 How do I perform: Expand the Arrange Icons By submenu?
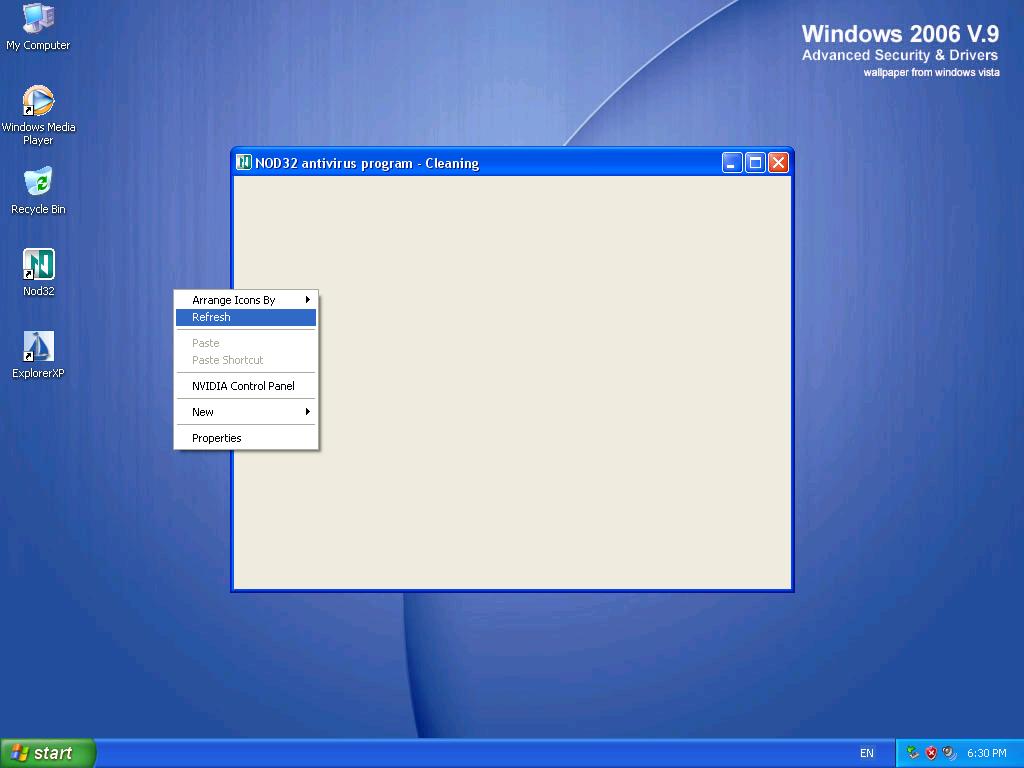pyautogui.click(x=246, y=300)
